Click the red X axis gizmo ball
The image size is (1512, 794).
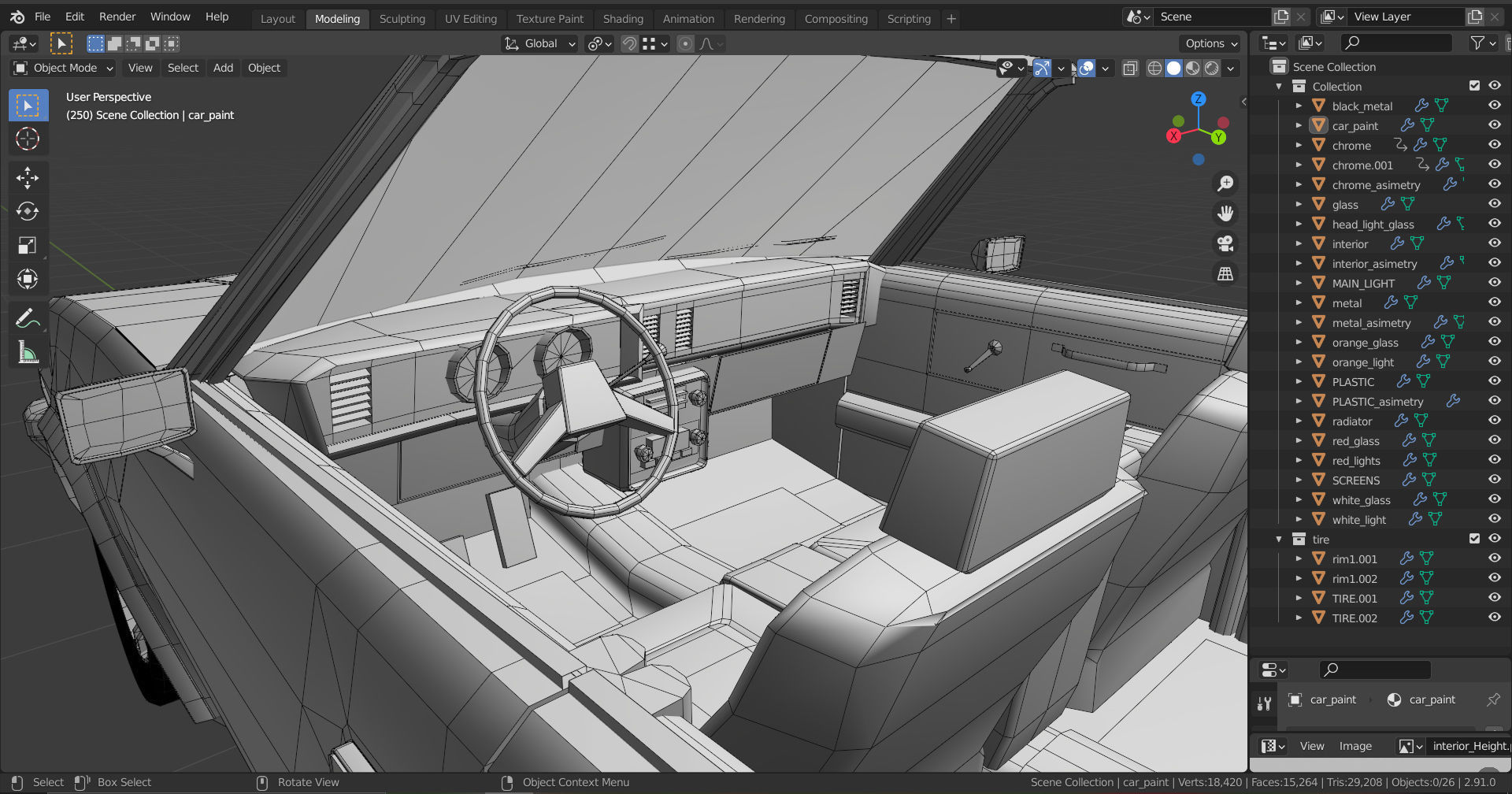coord(1173,135)
